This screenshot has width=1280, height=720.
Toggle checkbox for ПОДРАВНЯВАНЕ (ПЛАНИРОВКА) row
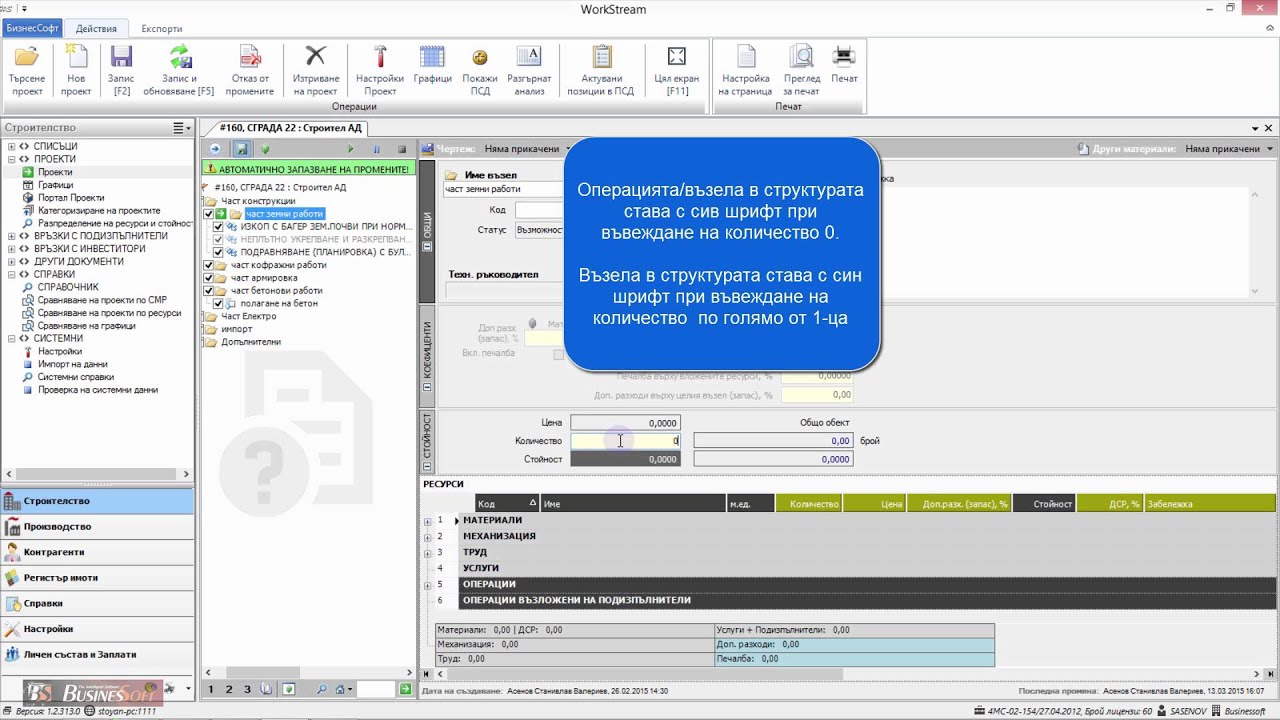click(219, 252)
